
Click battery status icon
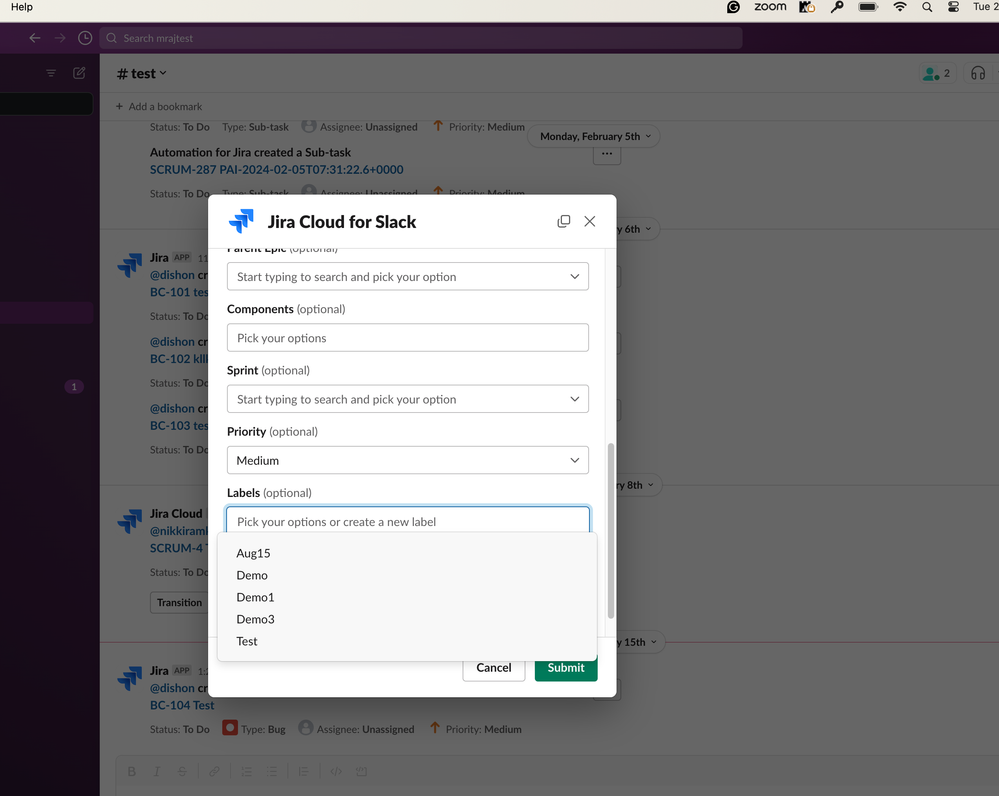(x=868, y=7)
